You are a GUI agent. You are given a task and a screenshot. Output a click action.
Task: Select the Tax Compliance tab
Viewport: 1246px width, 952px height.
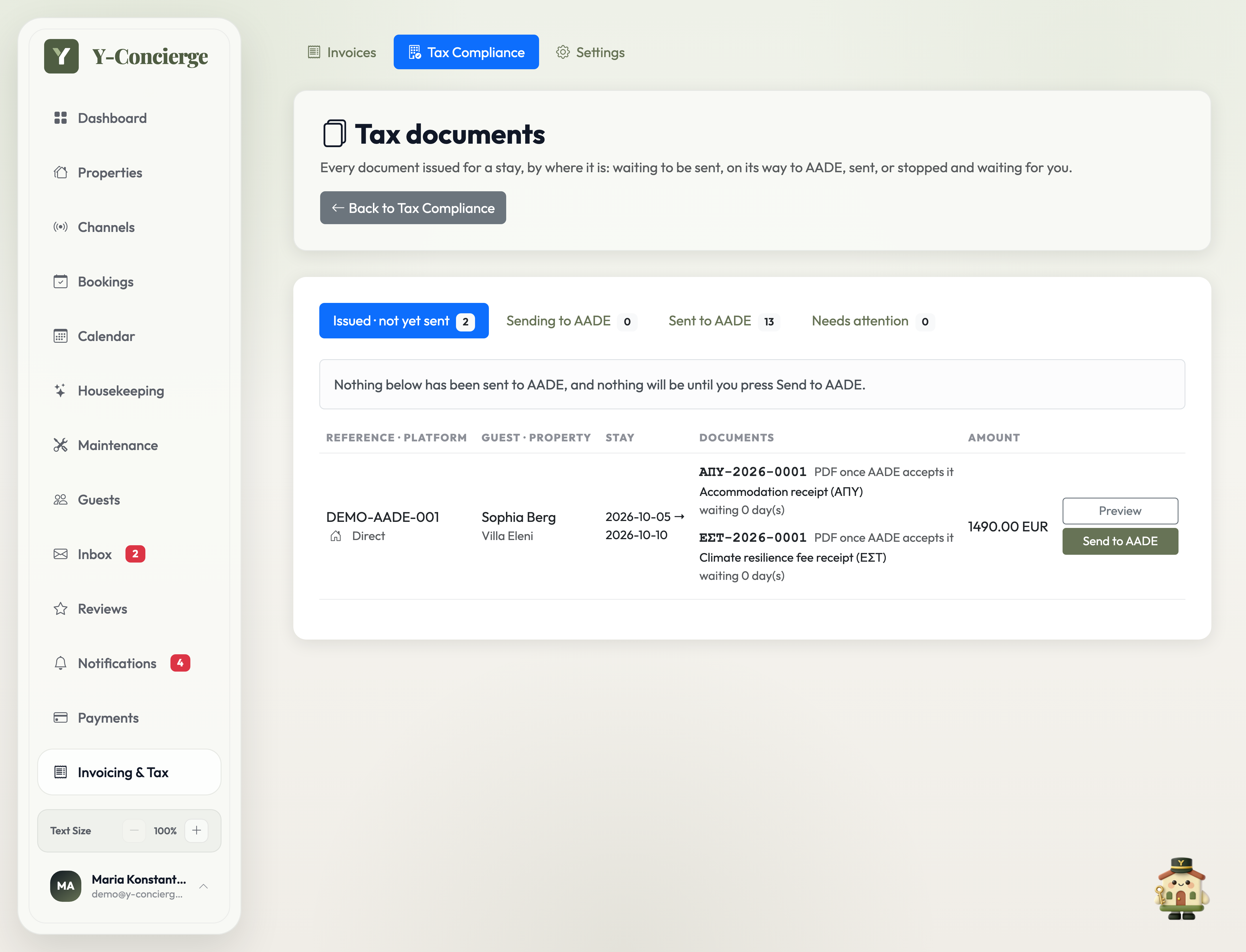tap(466, 52)
